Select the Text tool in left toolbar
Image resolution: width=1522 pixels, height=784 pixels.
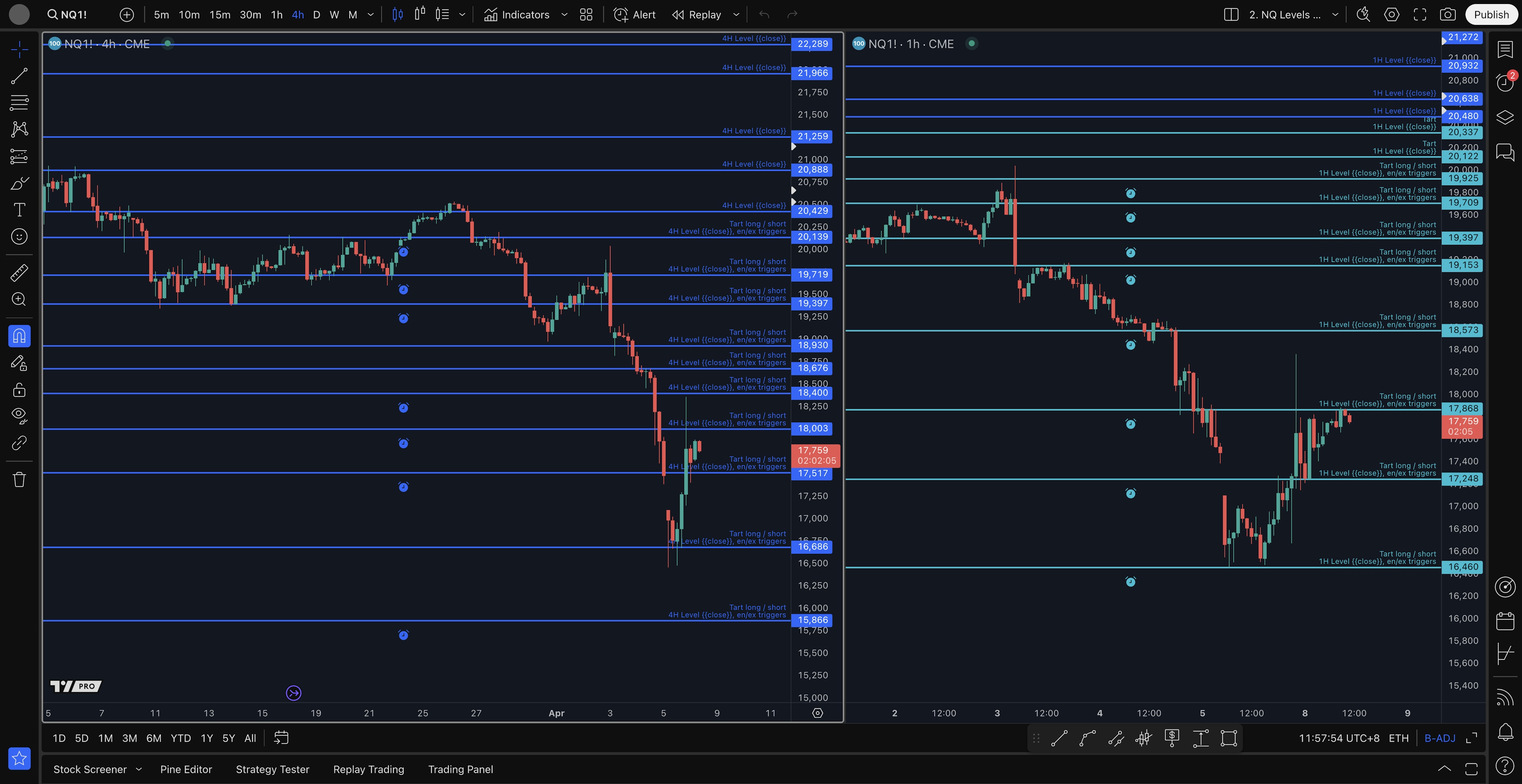(19, 210)
